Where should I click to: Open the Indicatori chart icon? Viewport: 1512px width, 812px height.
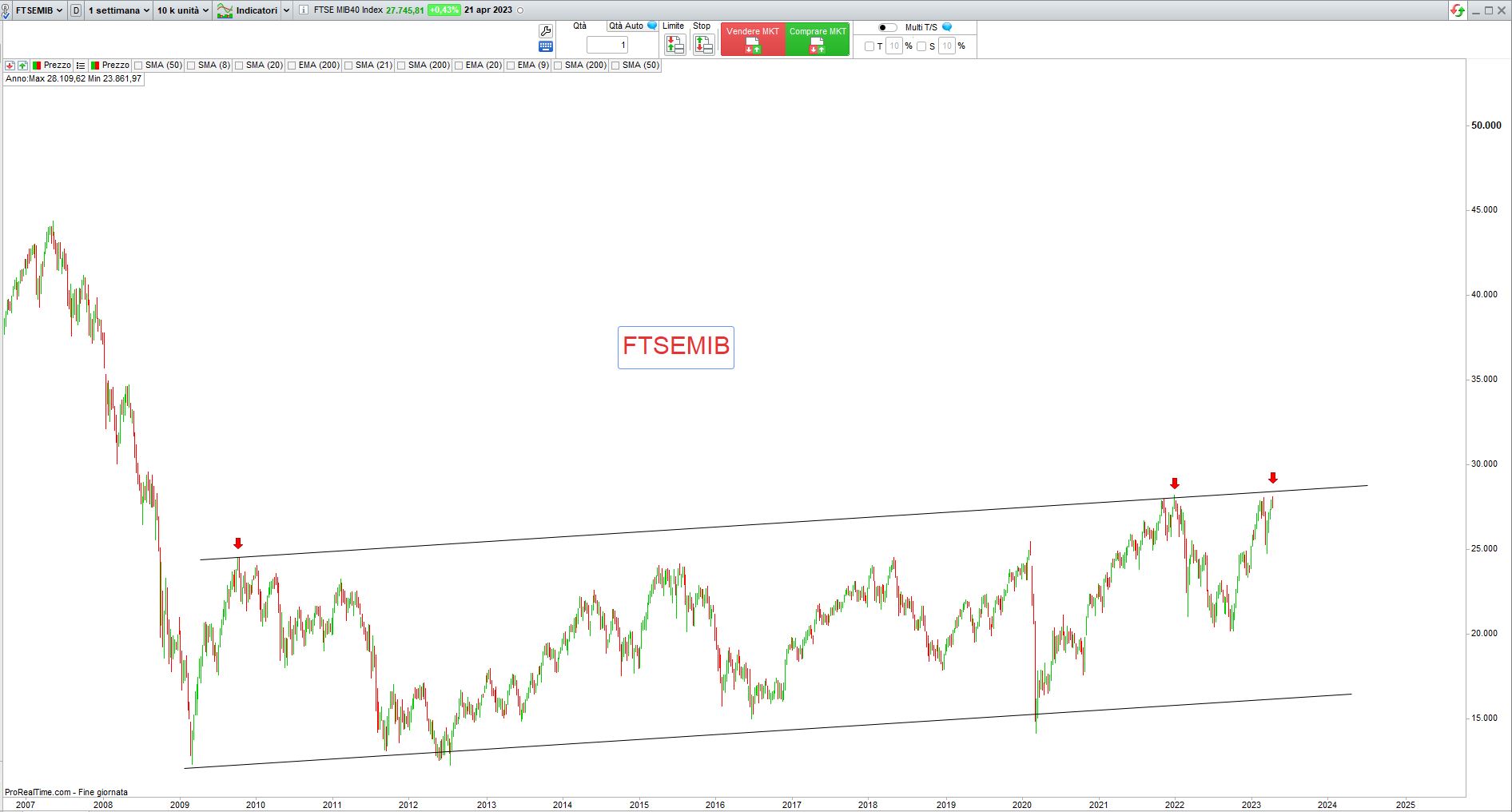click(x=225, y=10)
